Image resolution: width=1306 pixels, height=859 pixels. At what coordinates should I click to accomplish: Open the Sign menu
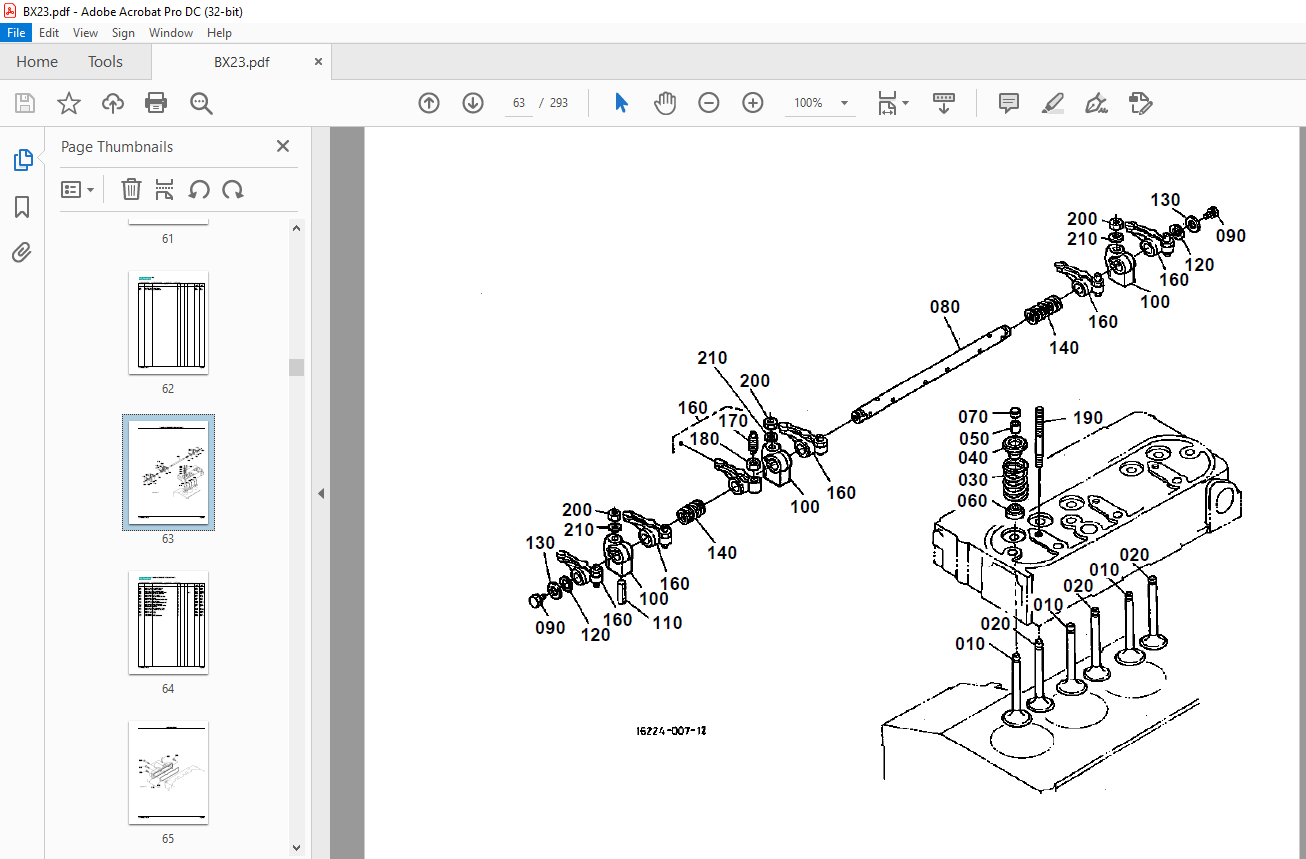[123, 33]
